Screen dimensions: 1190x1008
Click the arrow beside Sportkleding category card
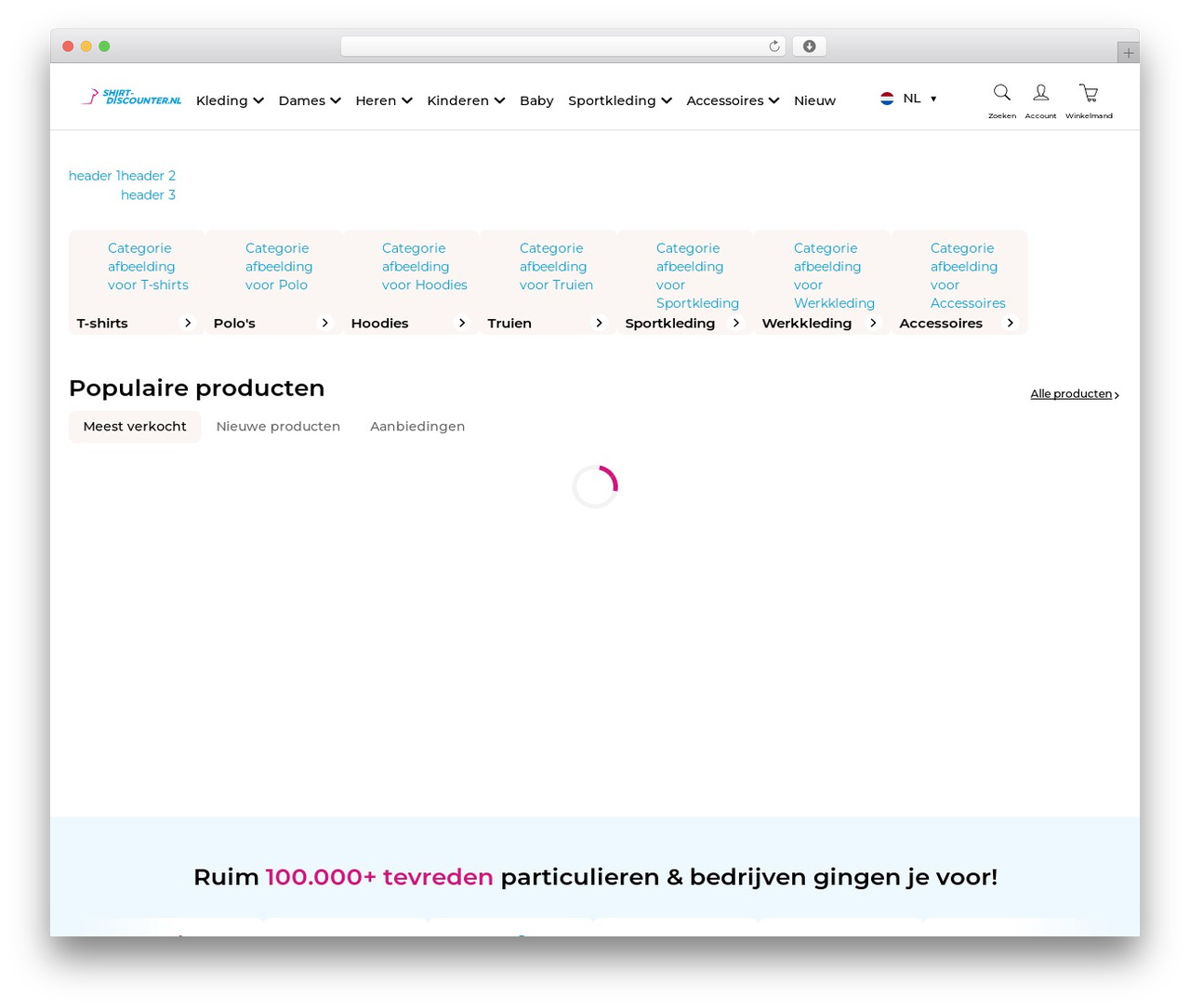coord(736,323)
